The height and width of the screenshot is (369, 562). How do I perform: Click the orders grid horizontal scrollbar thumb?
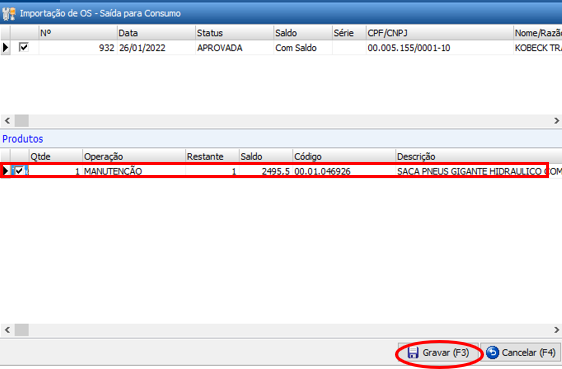coord(22,121)
